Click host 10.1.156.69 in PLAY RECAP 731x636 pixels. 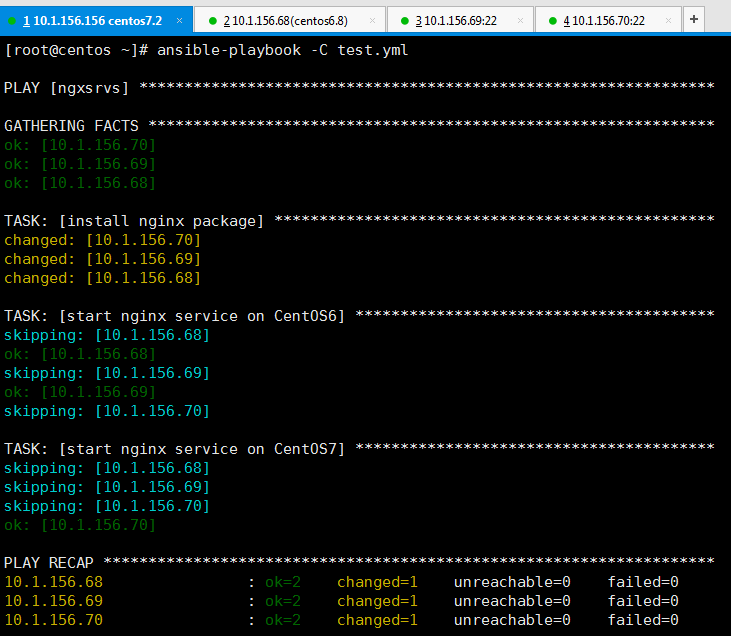54,601
